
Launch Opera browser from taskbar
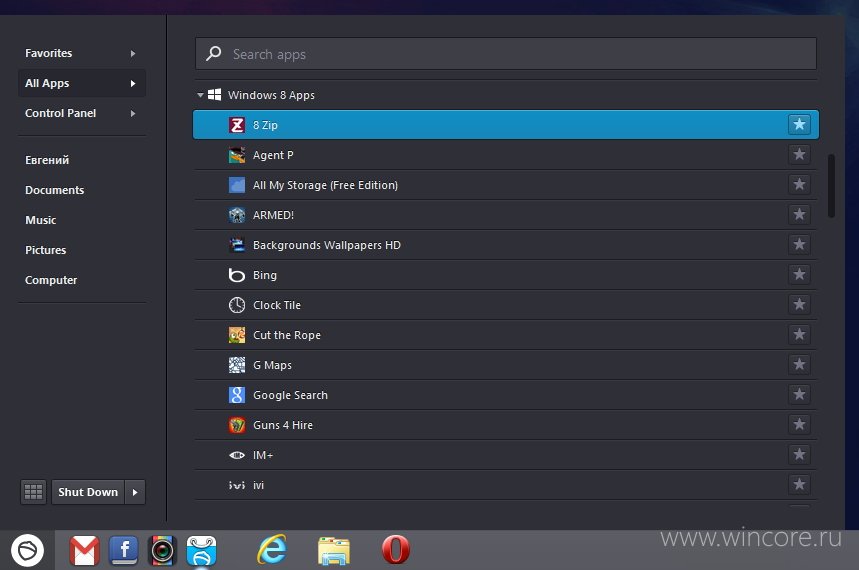396,549
